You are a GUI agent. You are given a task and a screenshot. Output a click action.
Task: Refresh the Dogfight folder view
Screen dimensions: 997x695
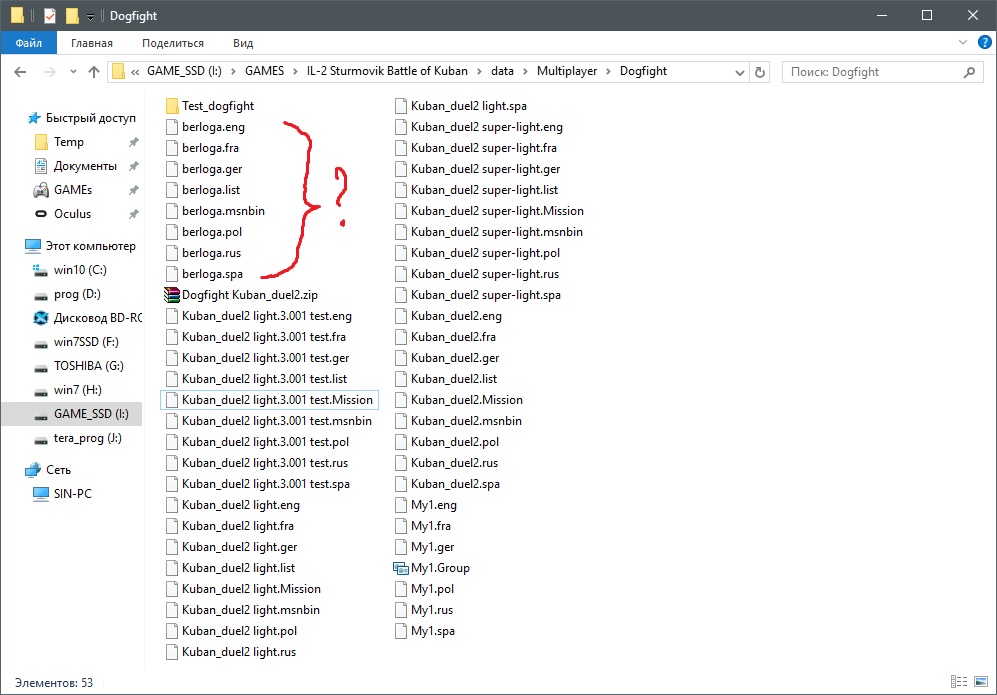pos(759,72)
